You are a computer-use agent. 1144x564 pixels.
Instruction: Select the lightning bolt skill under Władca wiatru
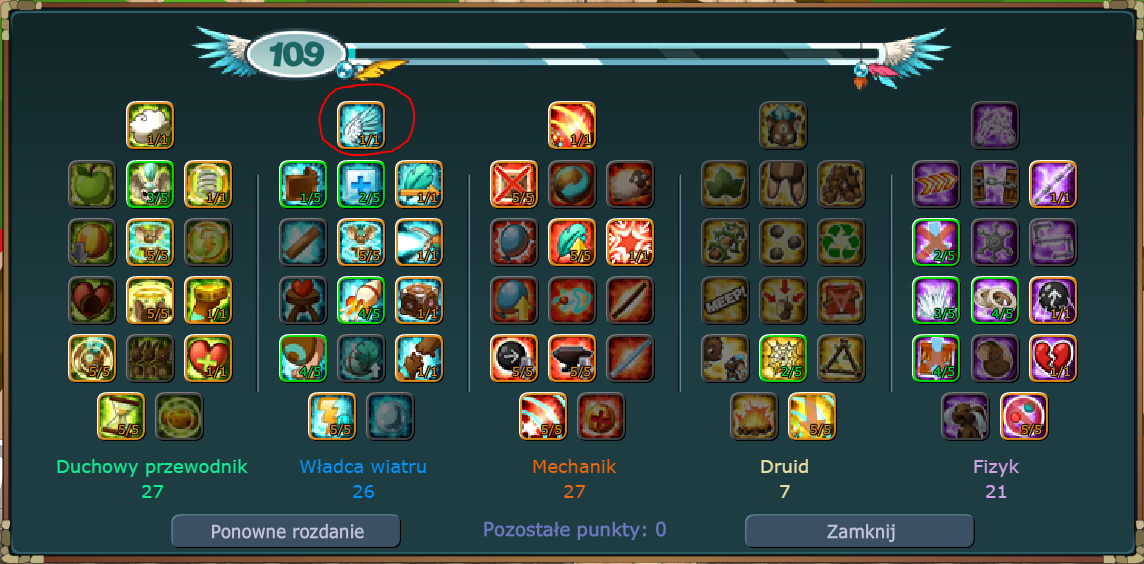point(332,416)
